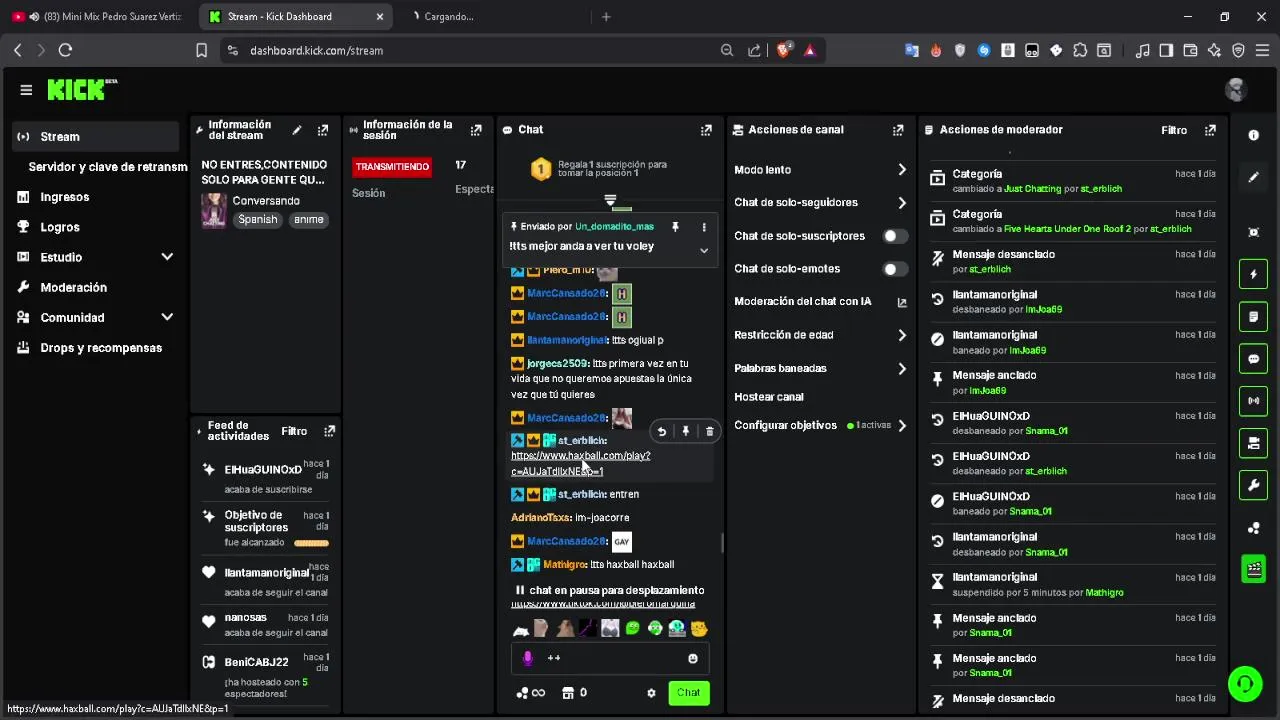
Task: Reply to st_erblich's message with arrow icon
Action: click(661, 431)
